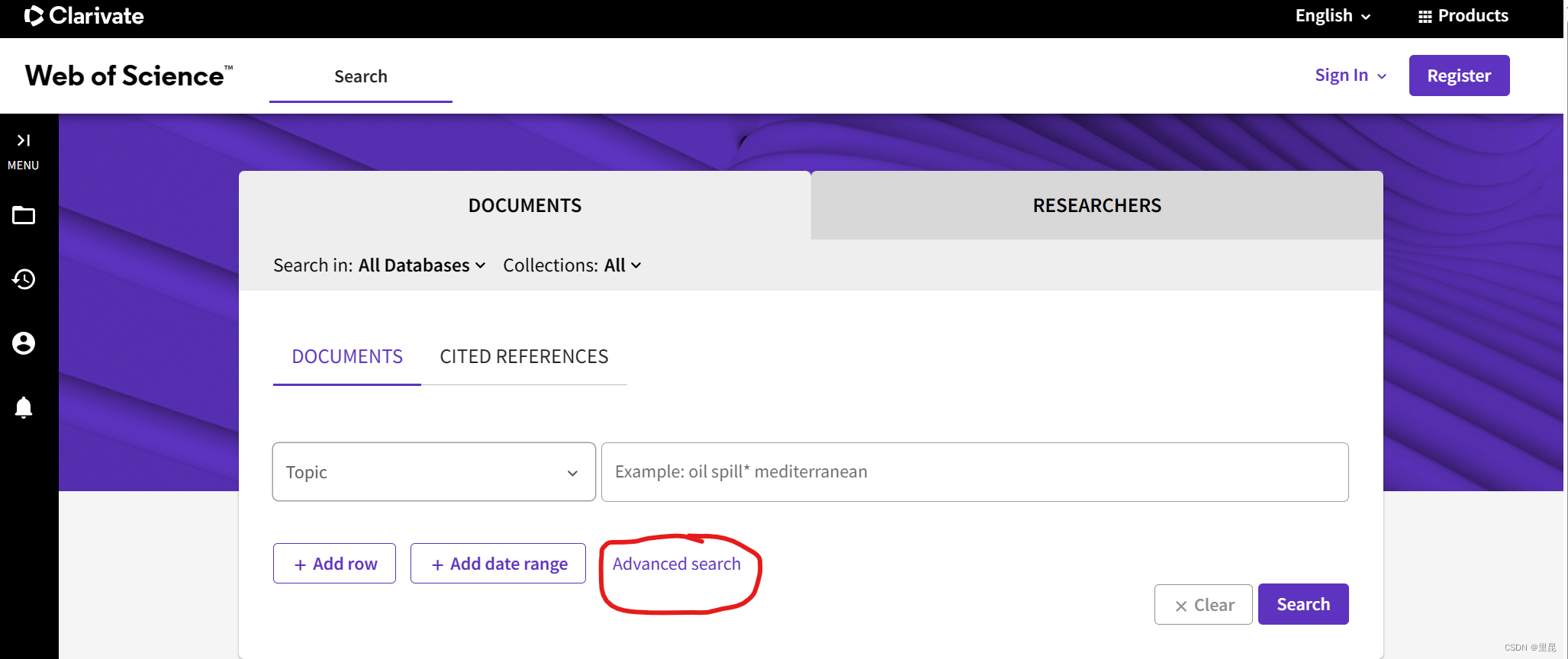1568x659 pixels.
Task: Click the Register button
Action: click(1459, 76)
